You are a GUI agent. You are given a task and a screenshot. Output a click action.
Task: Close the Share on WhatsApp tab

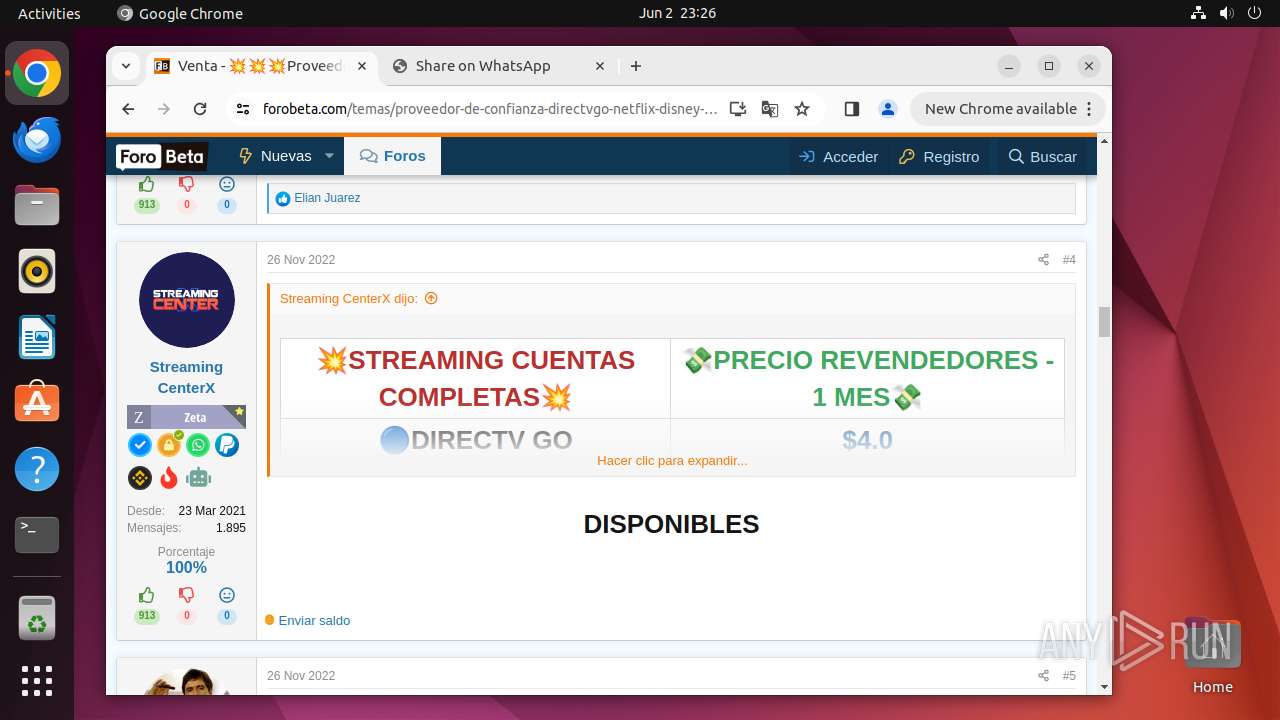coord(600,66)
